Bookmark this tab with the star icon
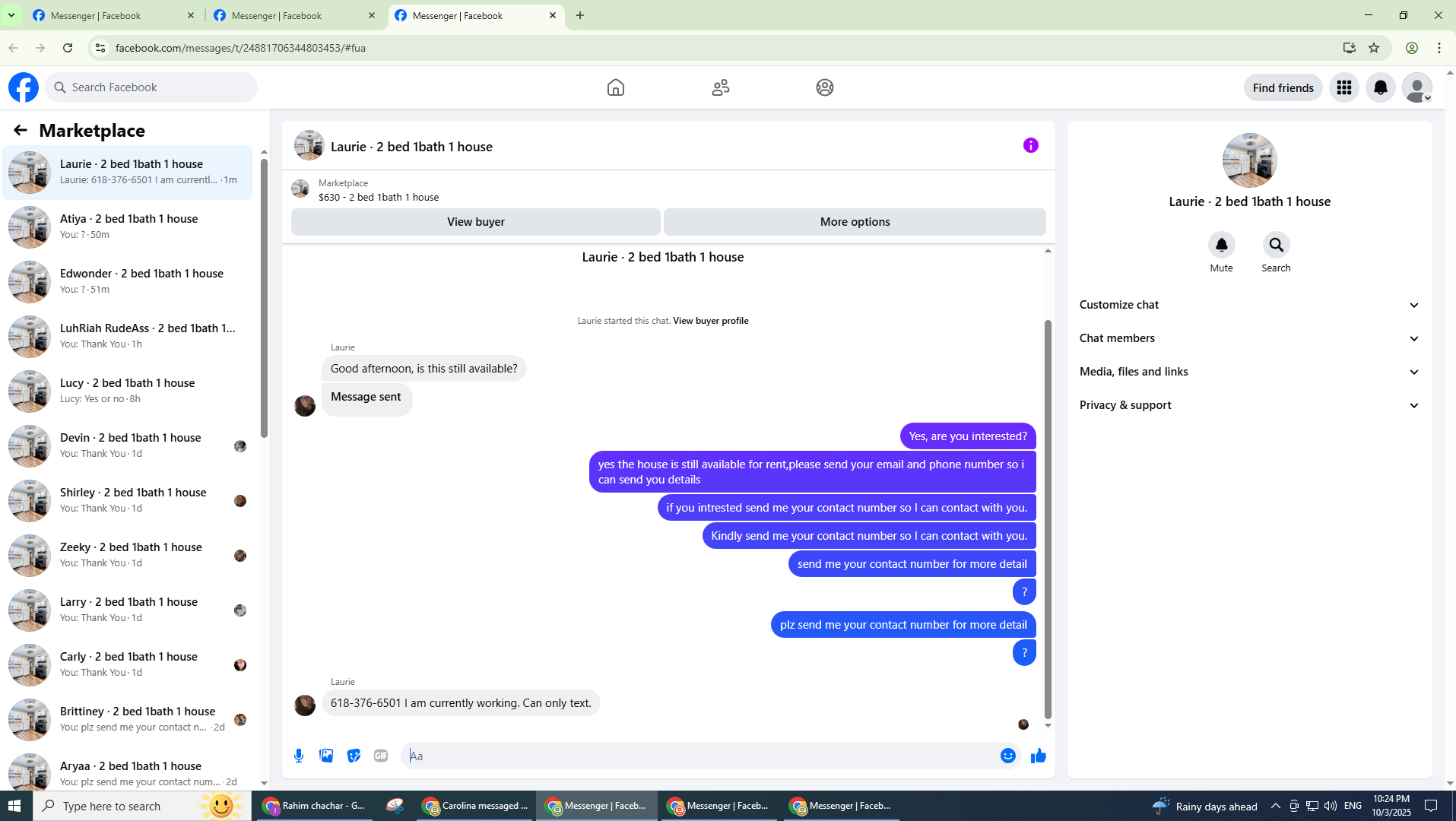Screen dimensions: 1456x821 click(x=1374, y=48)
